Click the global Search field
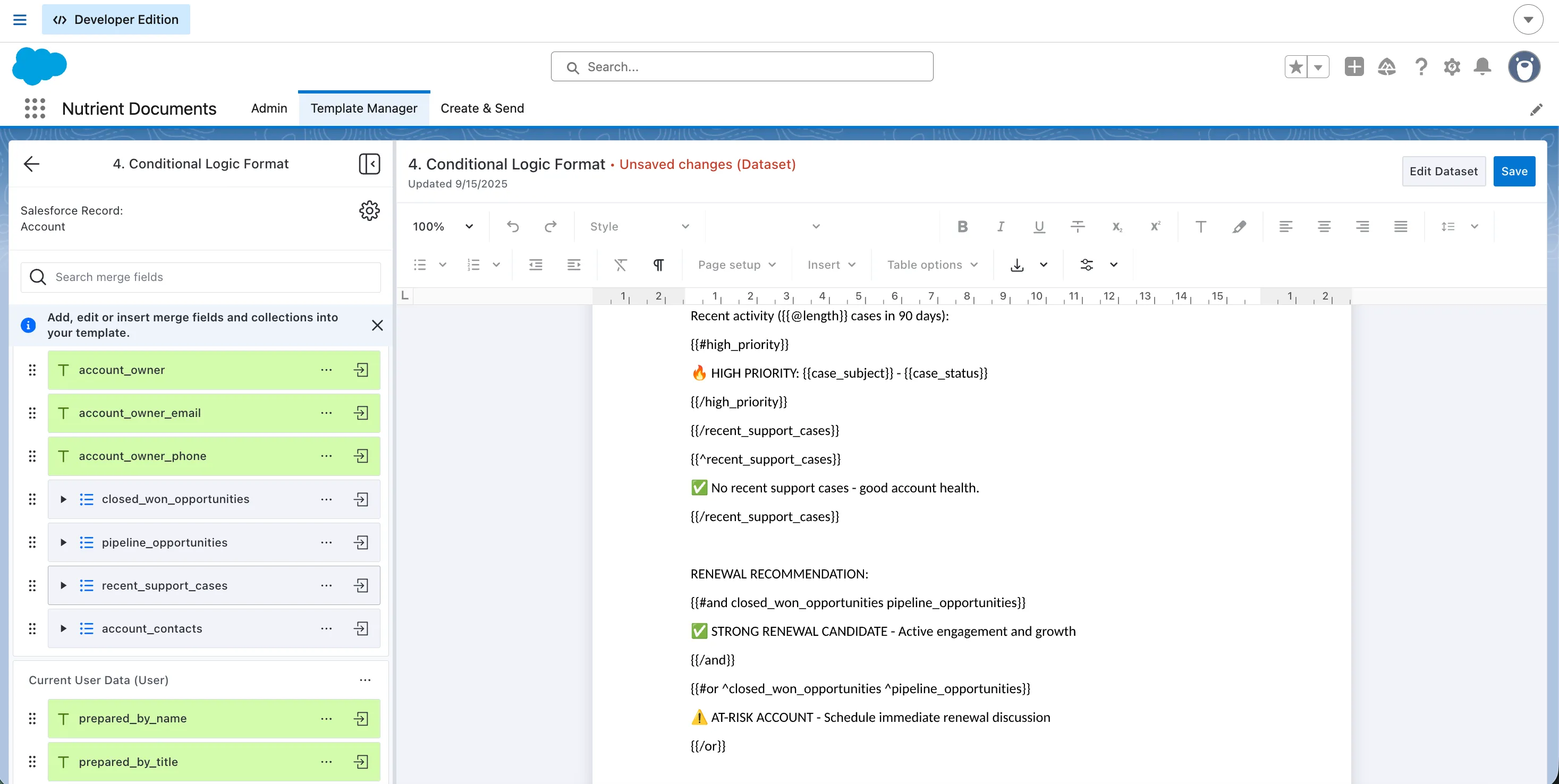1559x784 pixels. click(742, 66)
